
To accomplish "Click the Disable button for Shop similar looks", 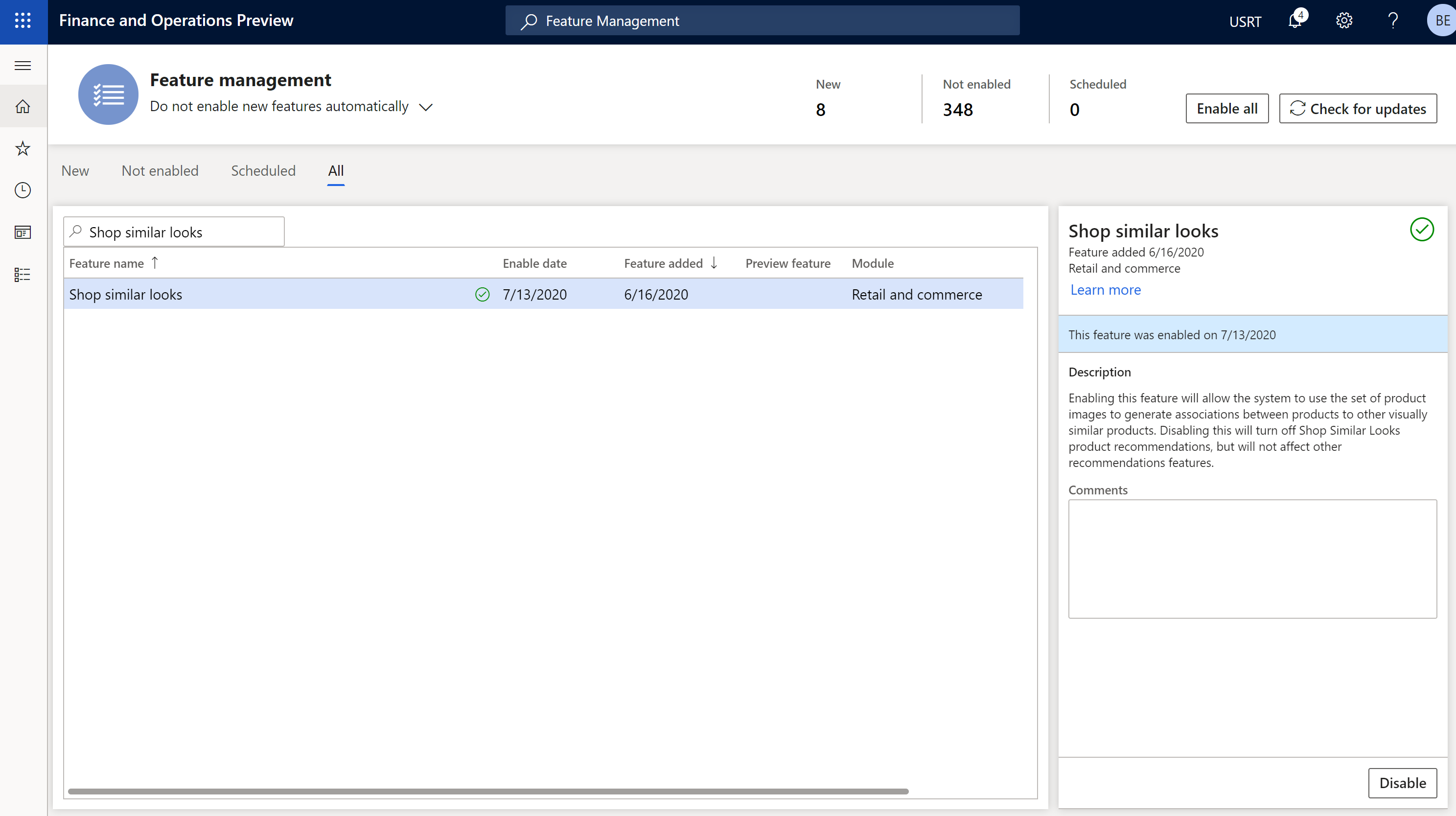I will (x=1402, y=783).
